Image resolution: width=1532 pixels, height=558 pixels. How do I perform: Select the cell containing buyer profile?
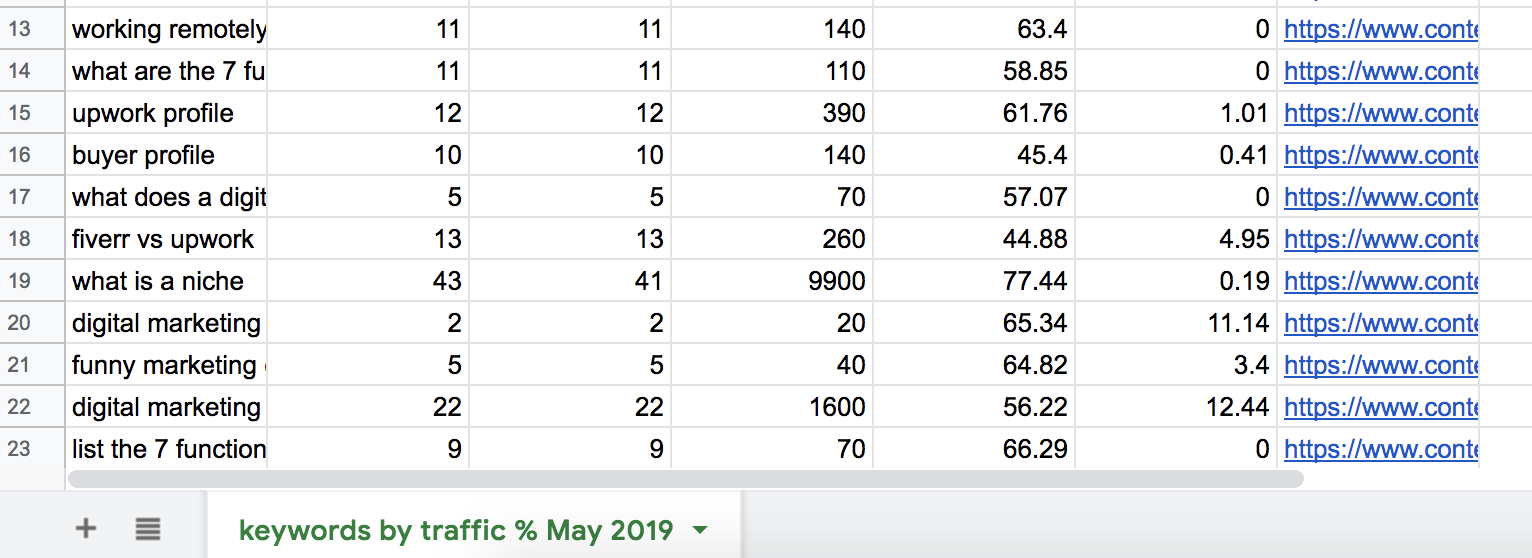point(167,155)
